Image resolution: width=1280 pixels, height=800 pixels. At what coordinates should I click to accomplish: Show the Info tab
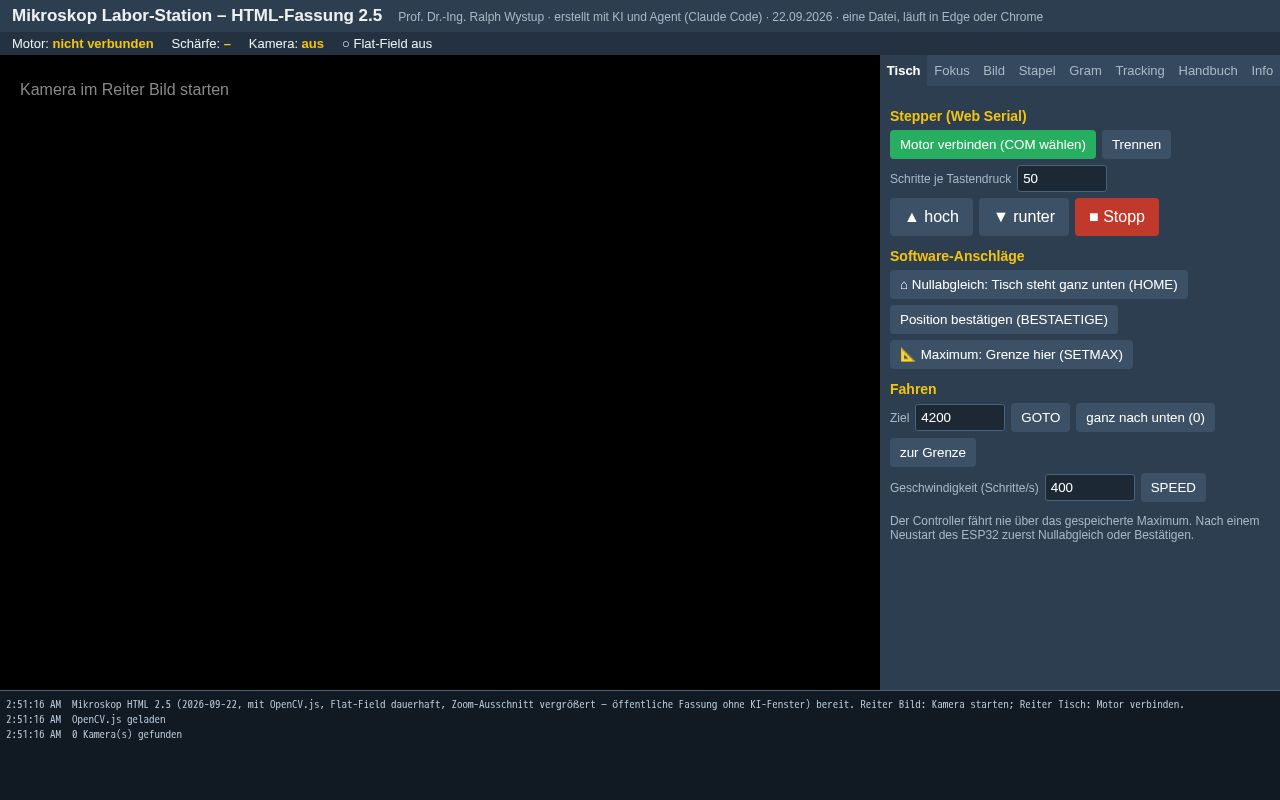[x=1262, y=70]
